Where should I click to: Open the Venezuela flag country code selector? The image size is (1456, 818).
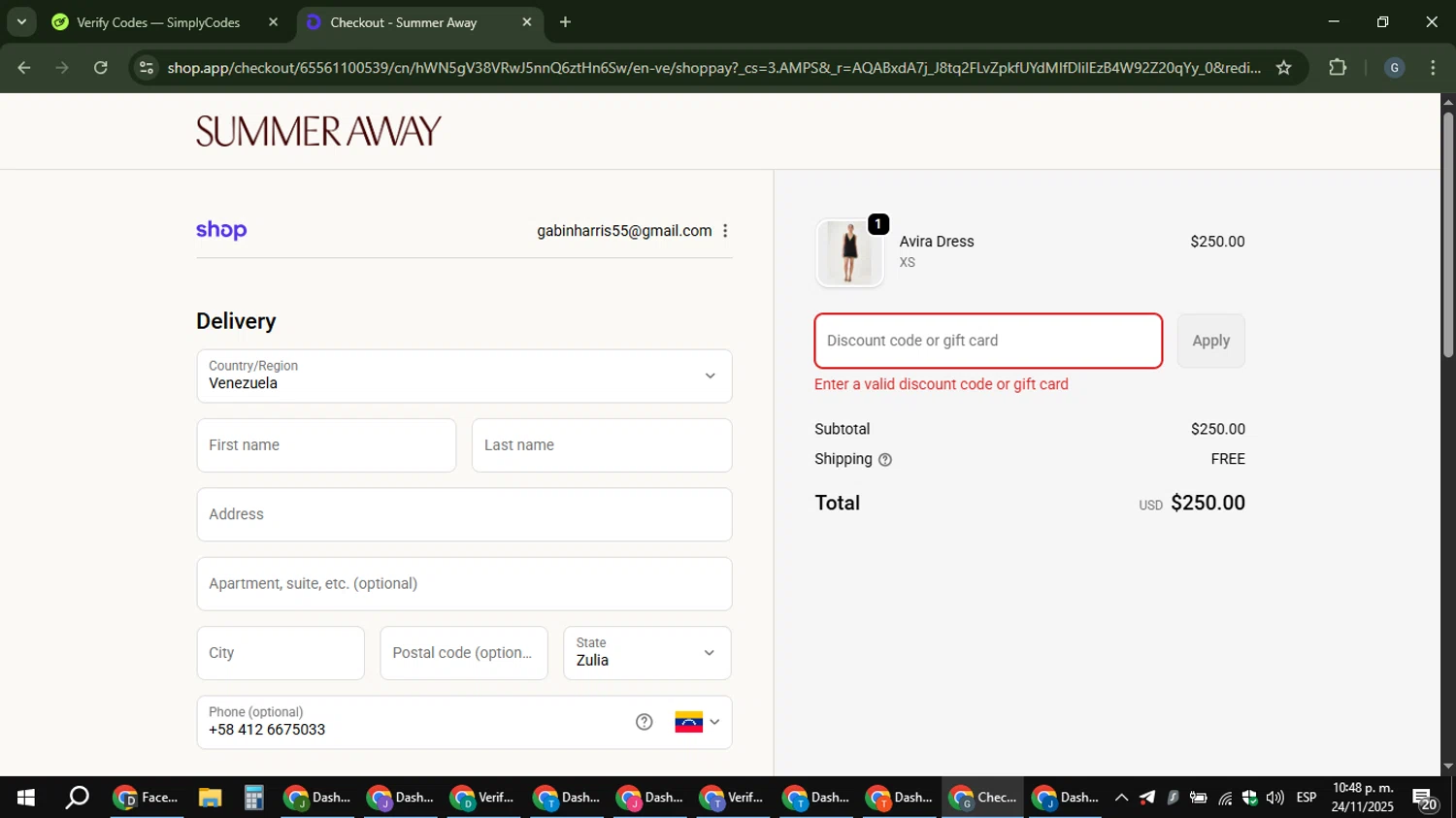698,722
